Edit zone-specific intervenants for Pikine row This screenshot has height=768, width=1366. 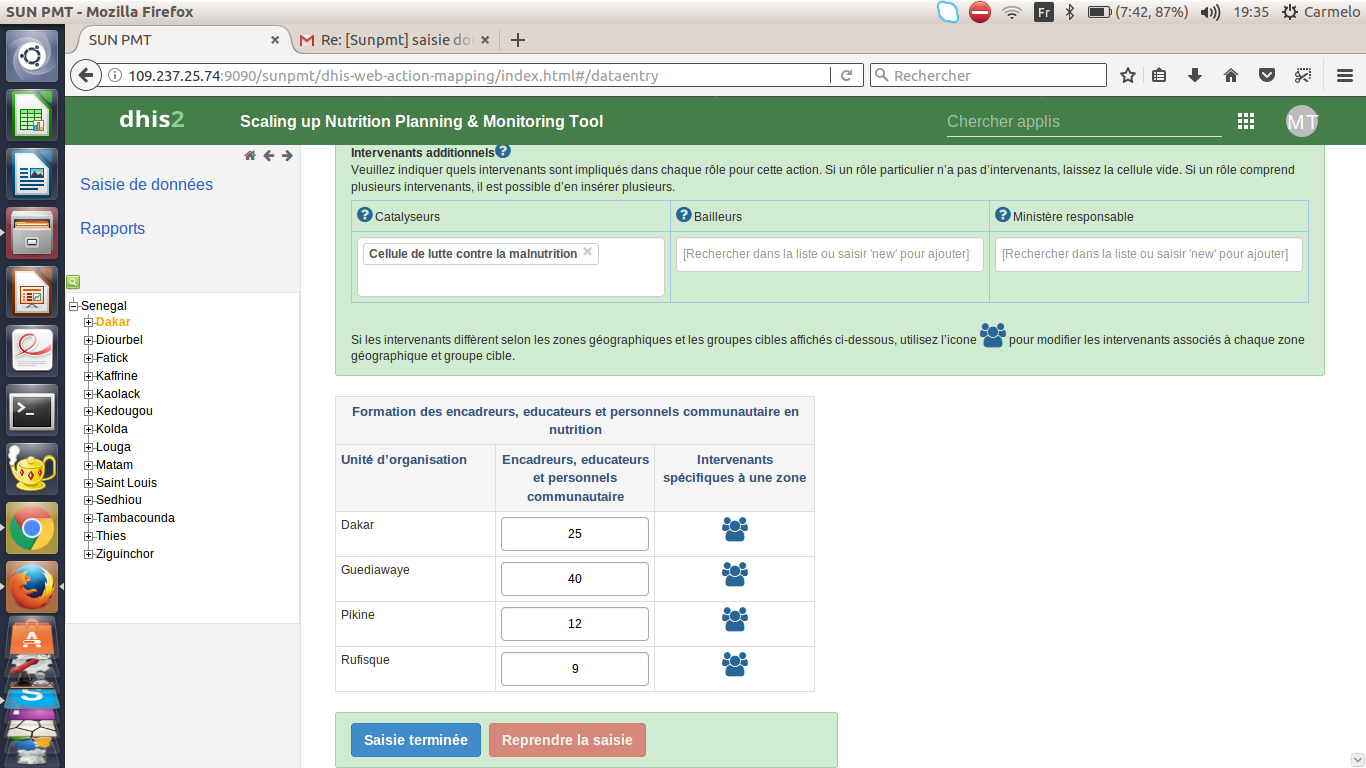[735, 619]
